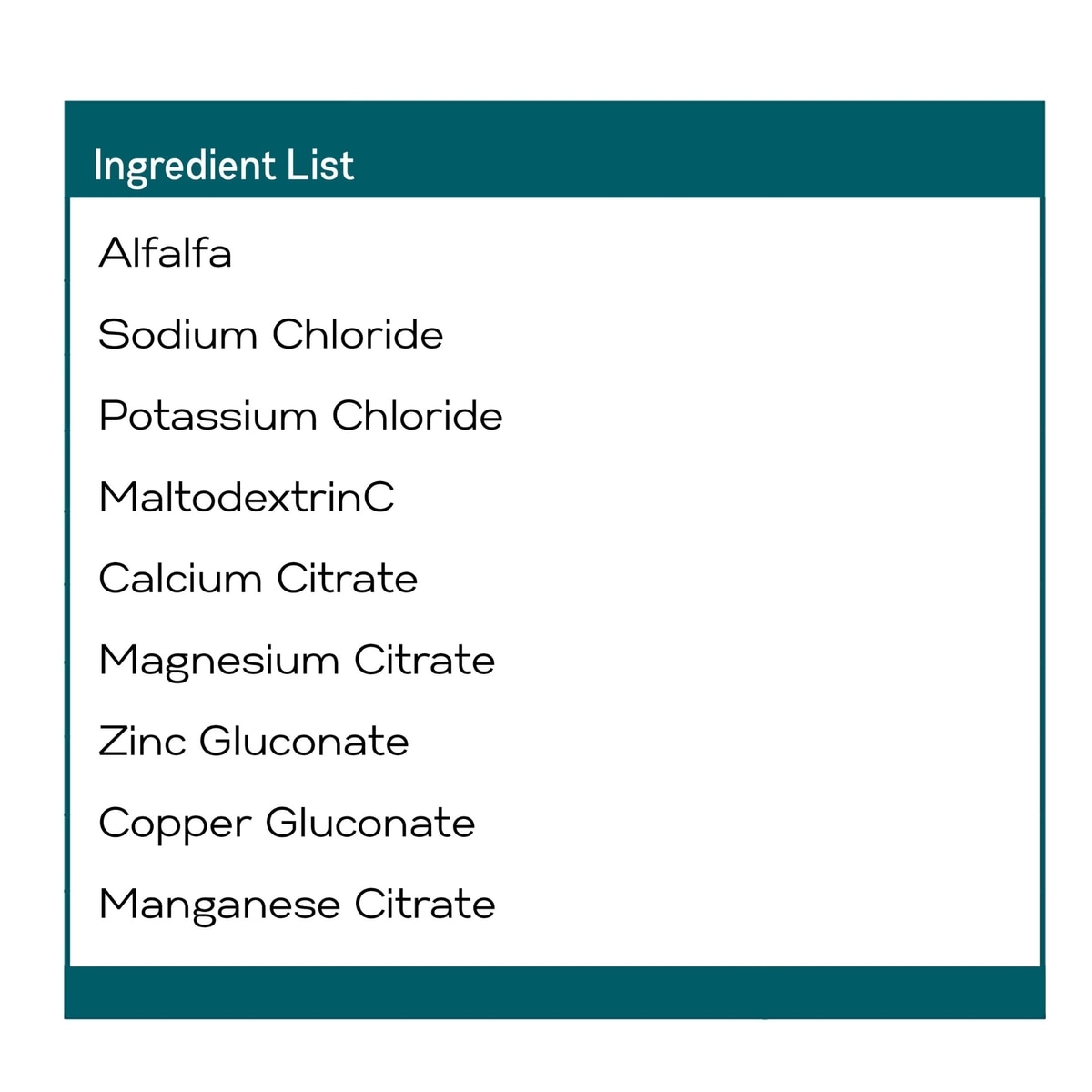Click the word "Ingredient" in the heading

(x=184, y=167)
